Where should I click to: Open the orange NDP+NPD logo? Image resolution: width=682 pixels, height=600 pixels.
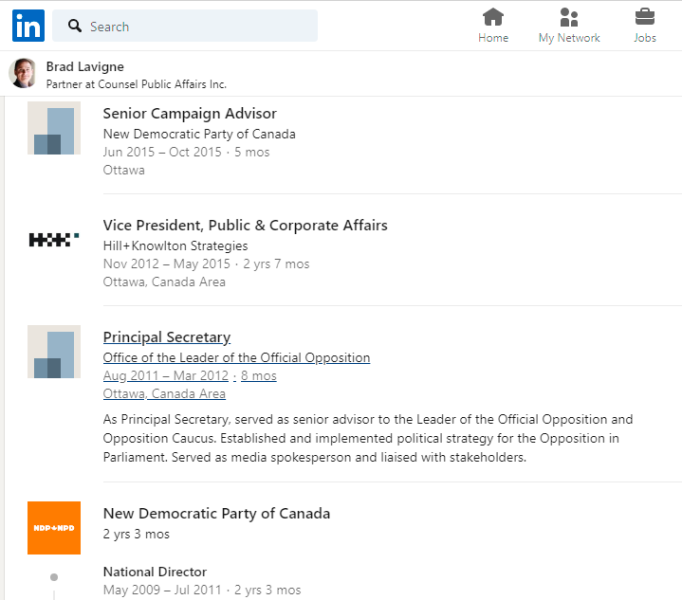point(54,528)
